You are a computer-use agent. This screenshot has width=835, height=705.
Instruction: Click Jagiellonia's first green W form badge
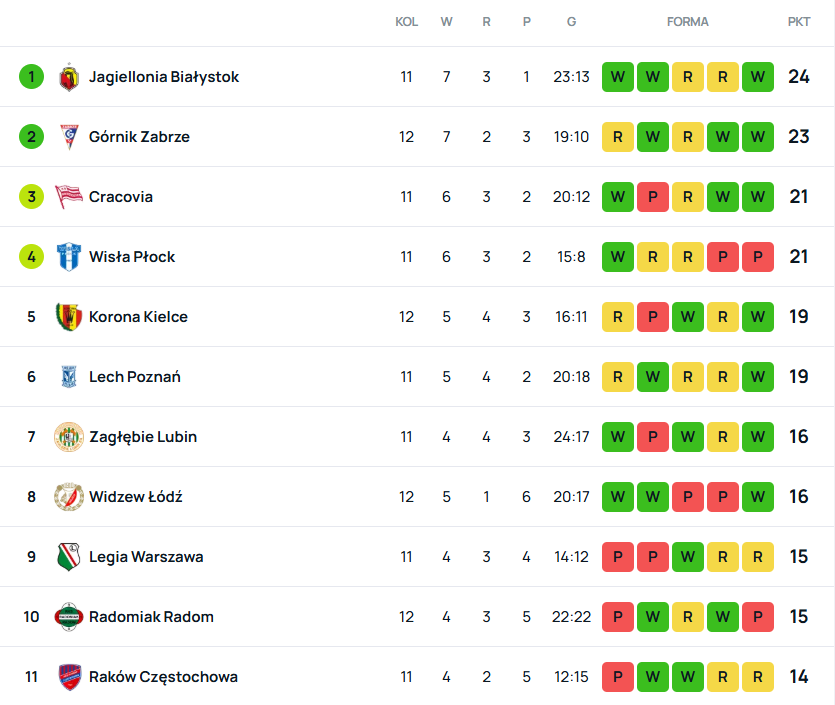pyautogui.click(x=618, y=77)
